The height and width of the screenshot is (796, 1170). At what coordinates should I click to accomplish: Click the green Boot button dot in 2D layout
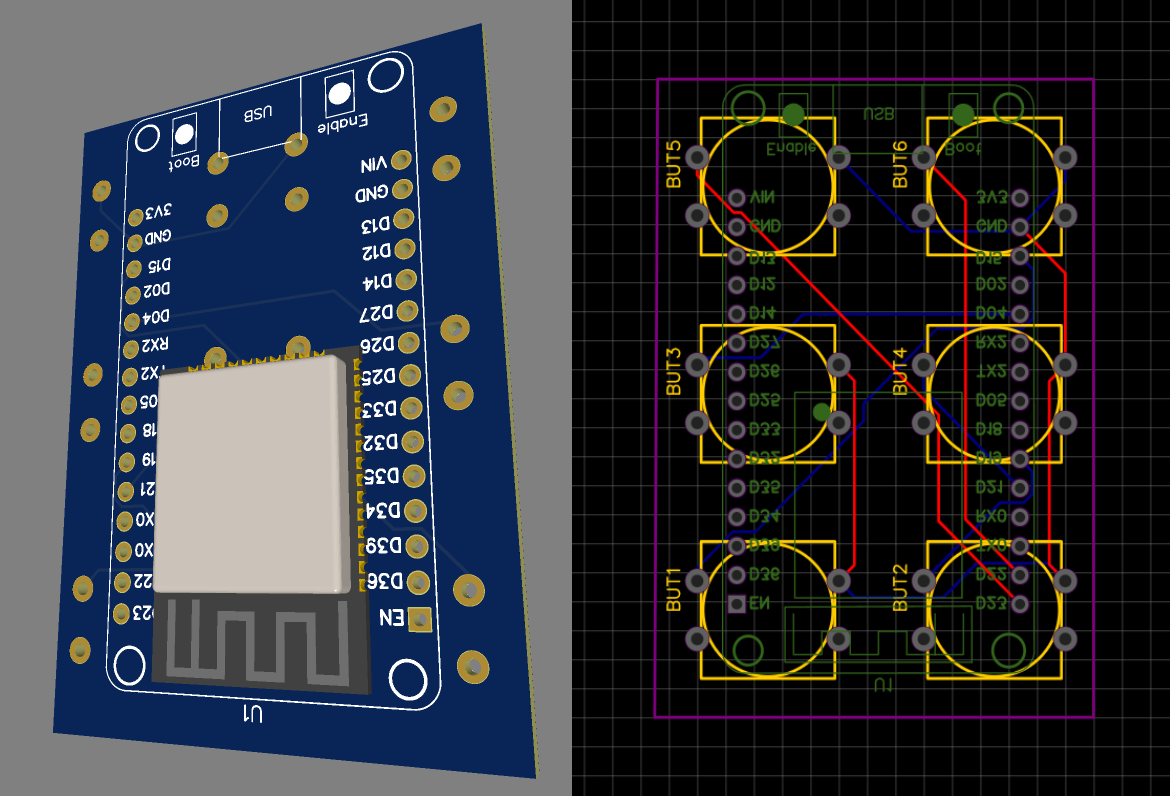pos(963,114)
